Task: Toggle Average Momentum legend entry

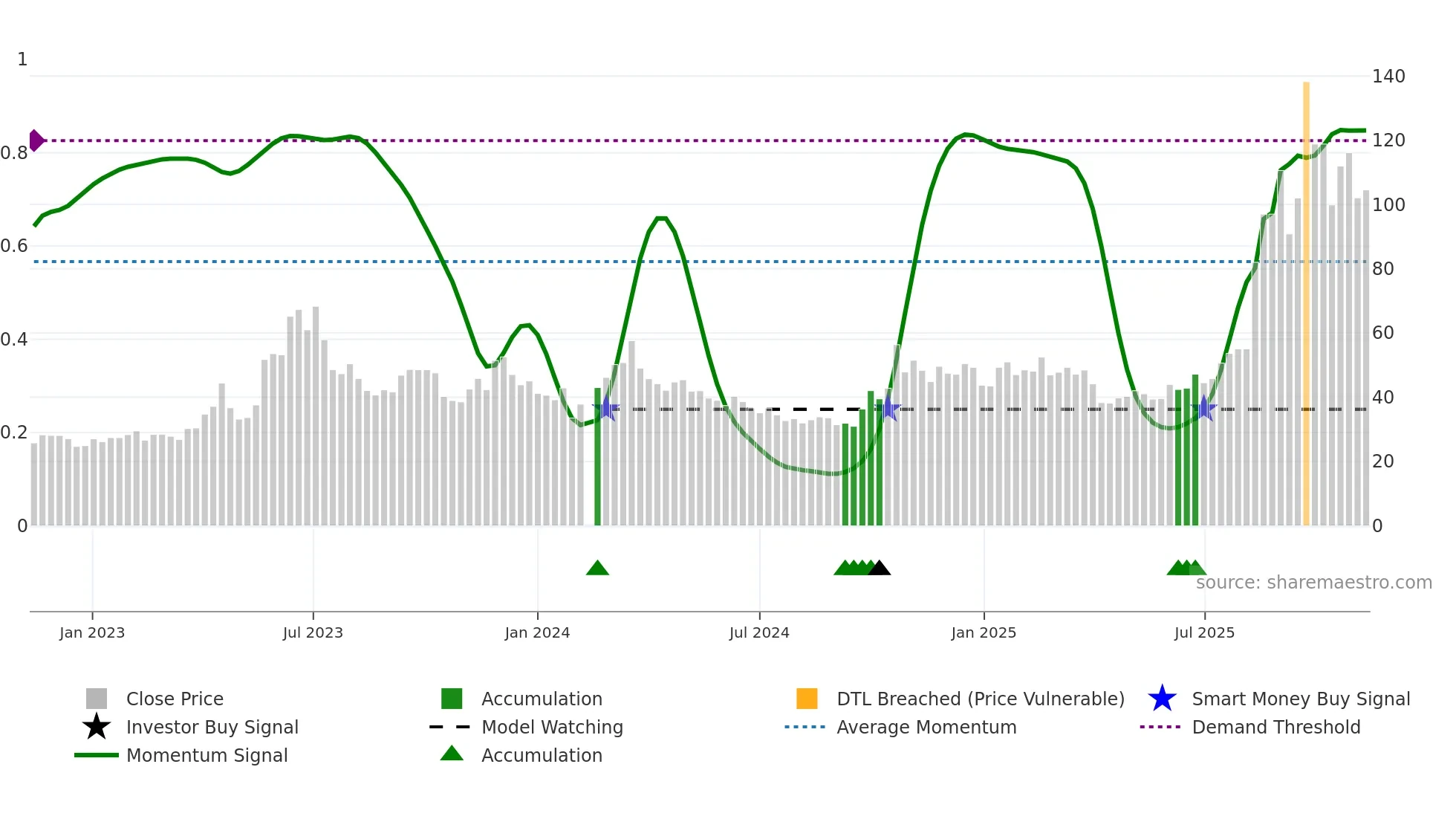Action: click(x=926, y=727)
